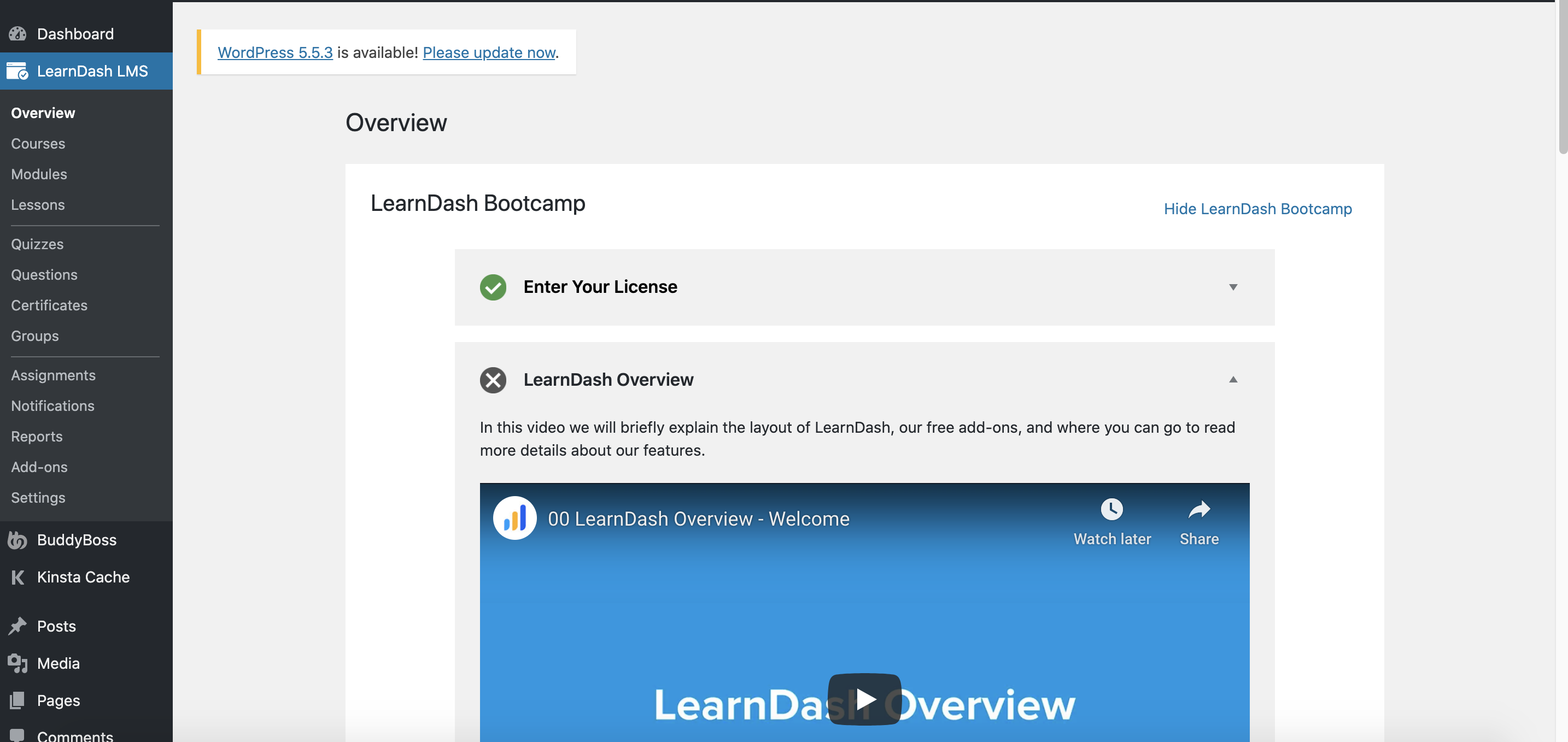Open Assignments in the sidebar

coord(54,375)
